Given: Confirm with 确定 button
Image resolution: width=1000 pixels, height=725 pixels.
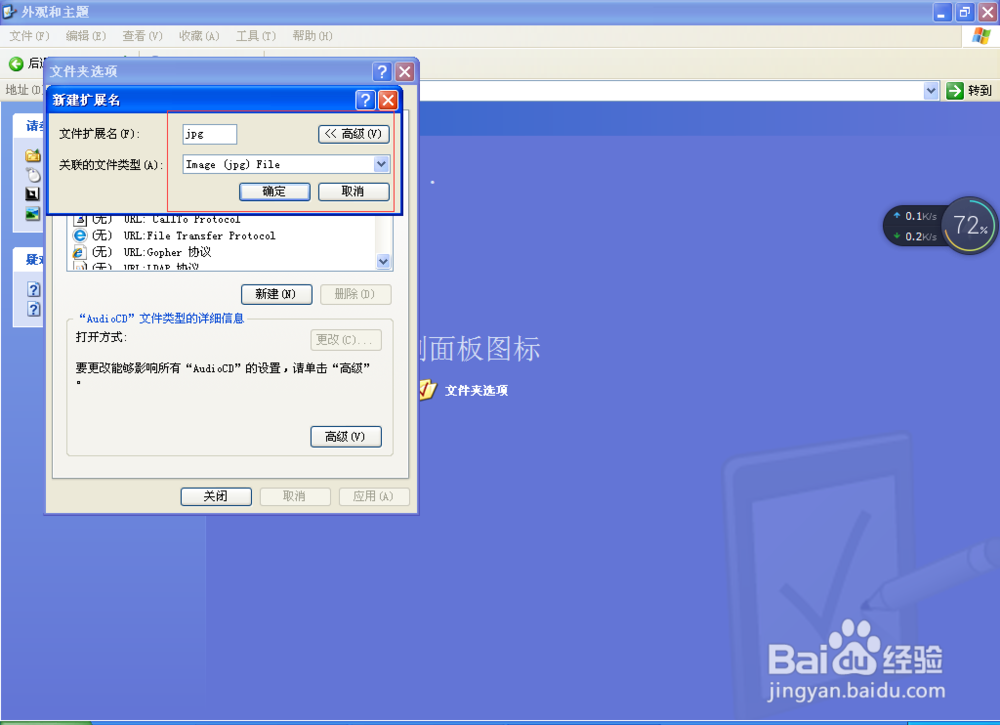Looking at the screenshot, I should point(274,191).
